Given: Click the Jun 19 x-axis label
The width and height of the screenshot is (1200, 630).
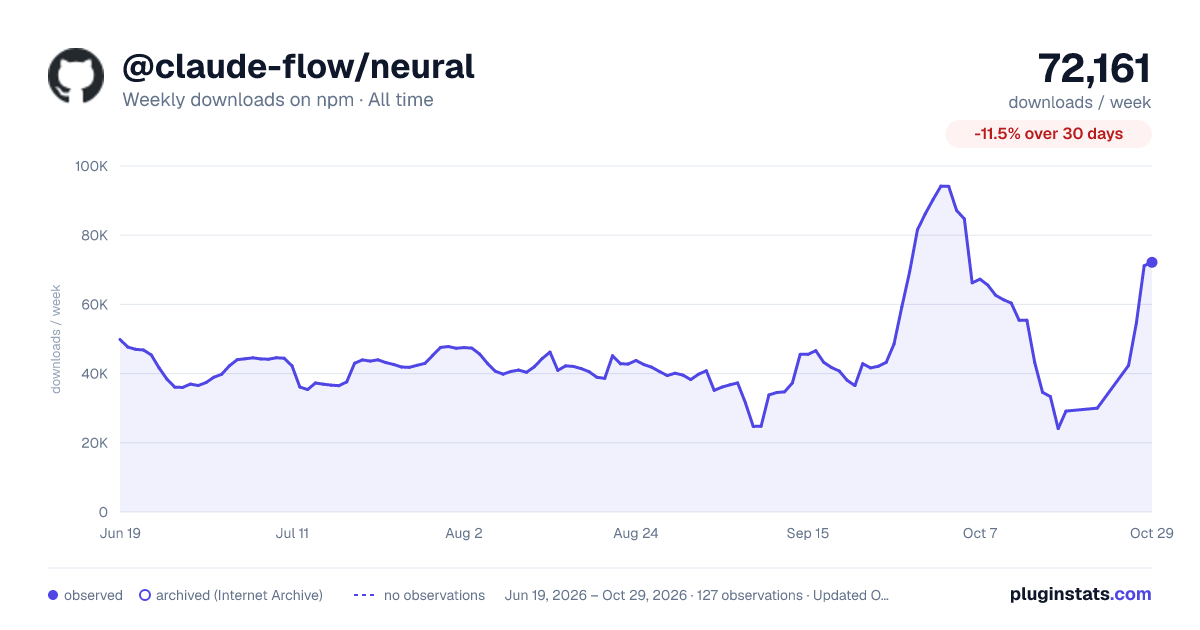Looking at the screenshot, I should [120, 533].
